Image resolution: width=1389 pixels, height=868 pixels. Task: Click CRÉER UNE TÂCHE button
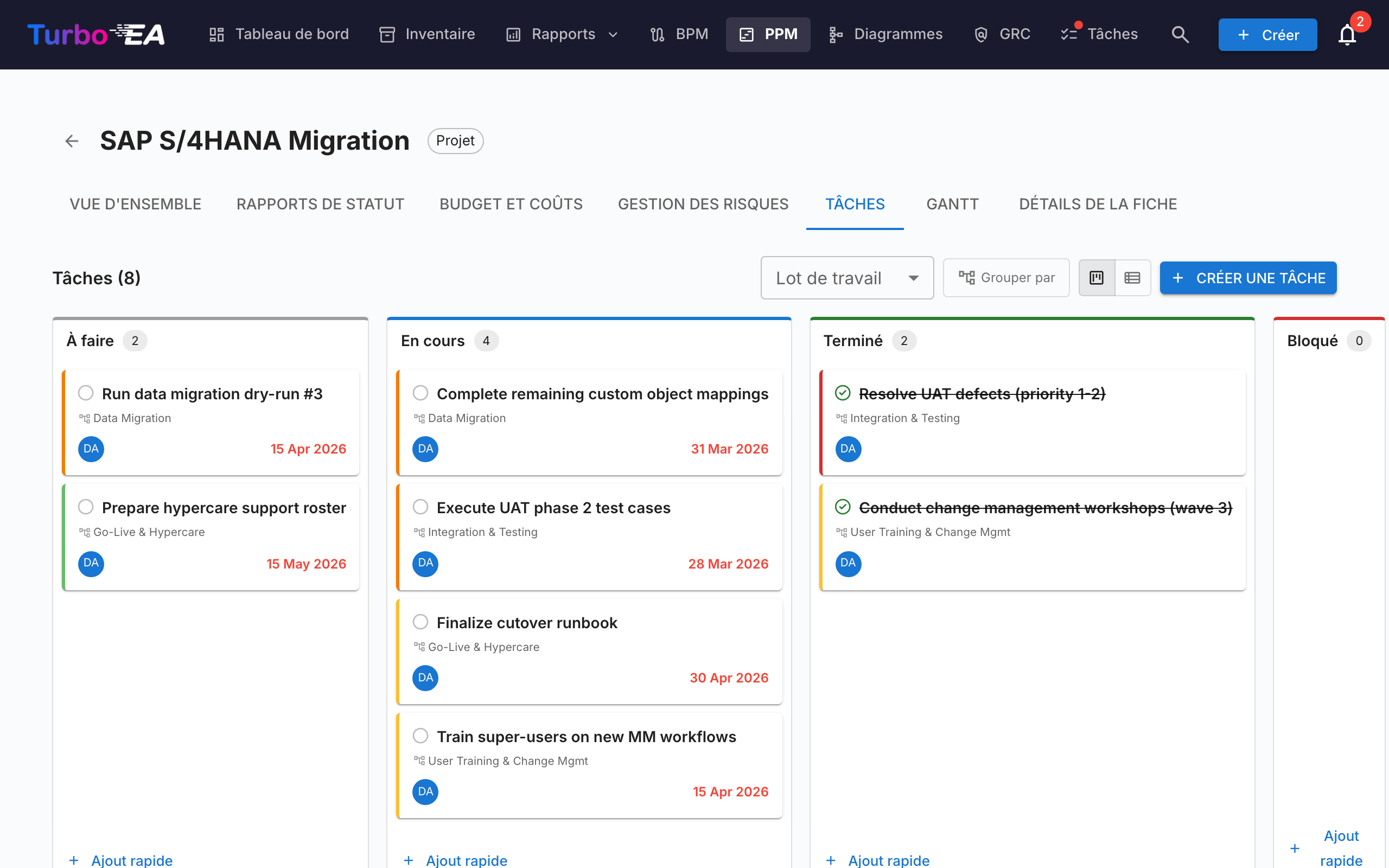coord(1248,278)
